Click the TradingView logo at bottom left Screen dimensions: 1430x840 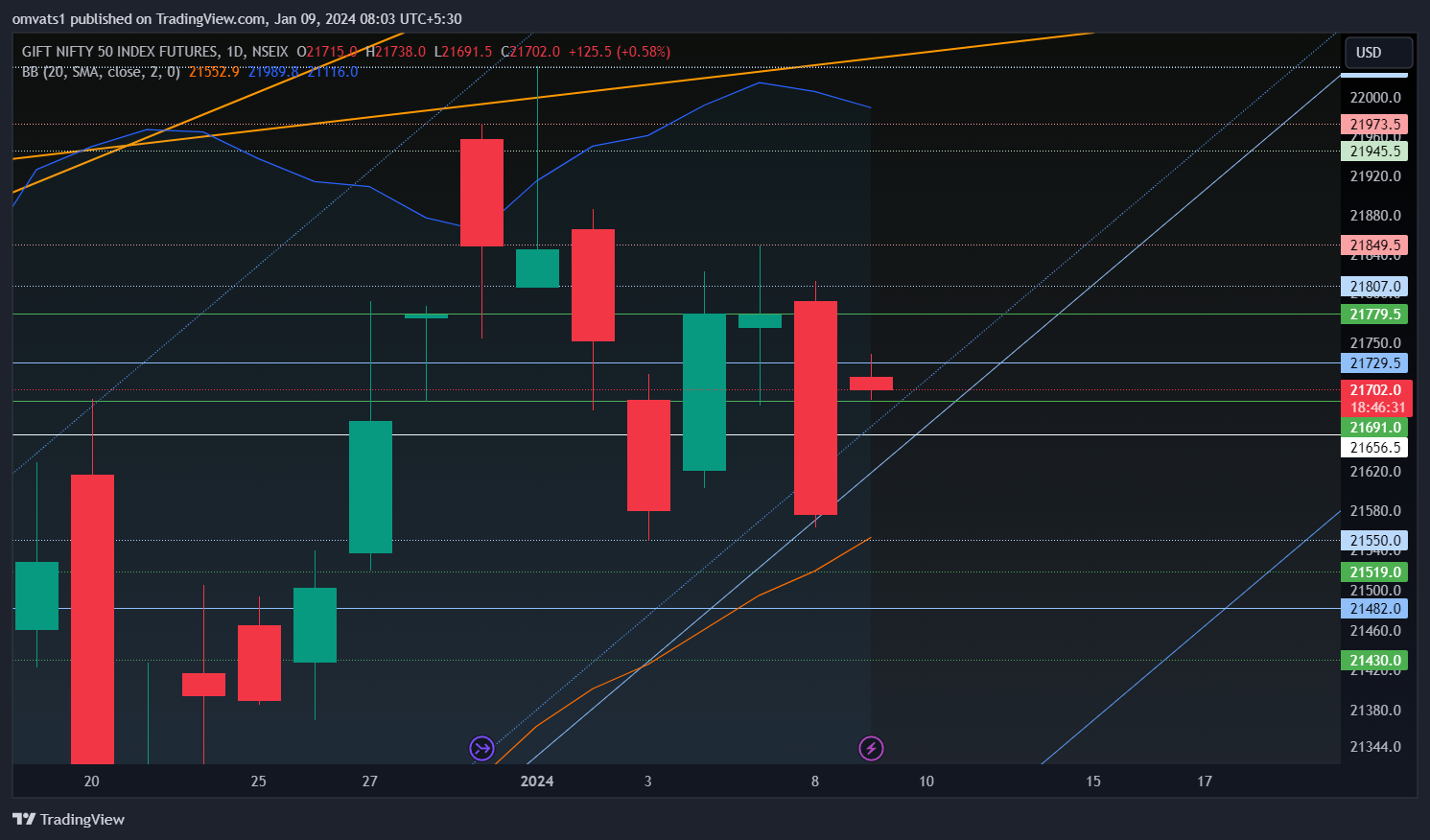[x=68, y=819]
